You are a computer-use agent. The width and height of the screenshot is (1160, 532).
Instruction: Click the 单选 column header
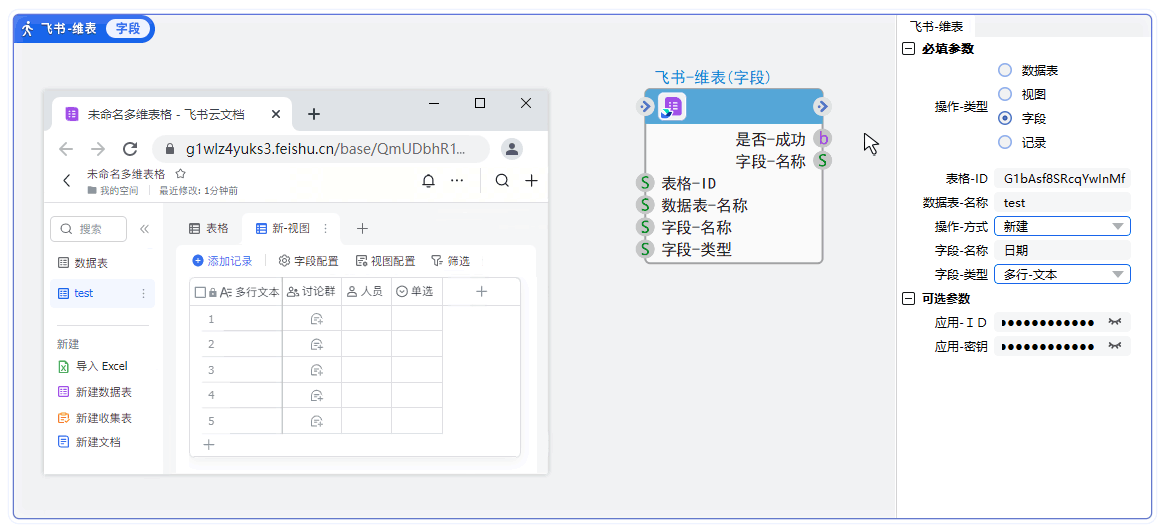[417, 292]
